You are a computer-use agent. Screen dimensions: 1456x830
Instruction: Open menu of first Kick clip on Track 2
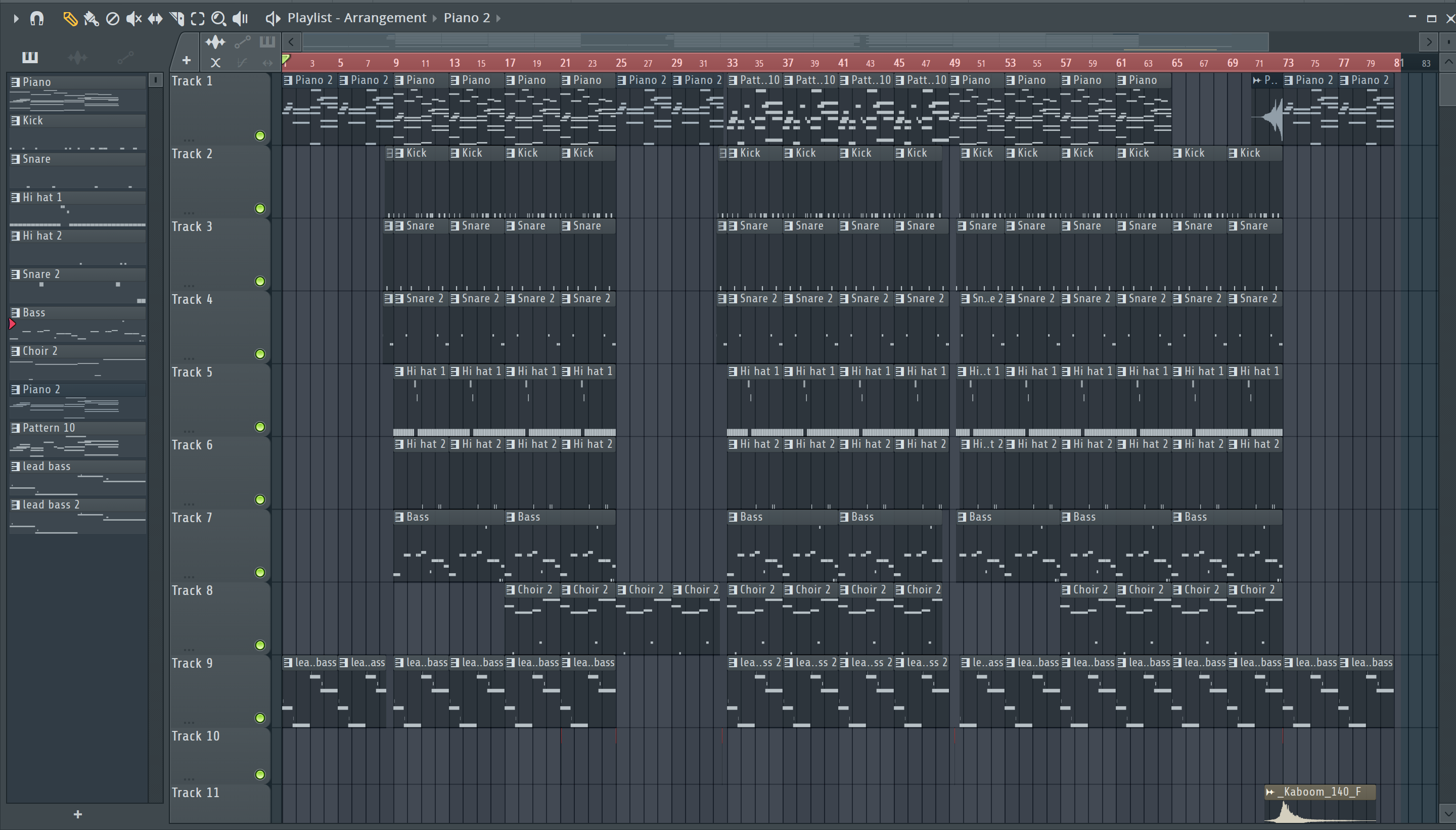[399, 153]
